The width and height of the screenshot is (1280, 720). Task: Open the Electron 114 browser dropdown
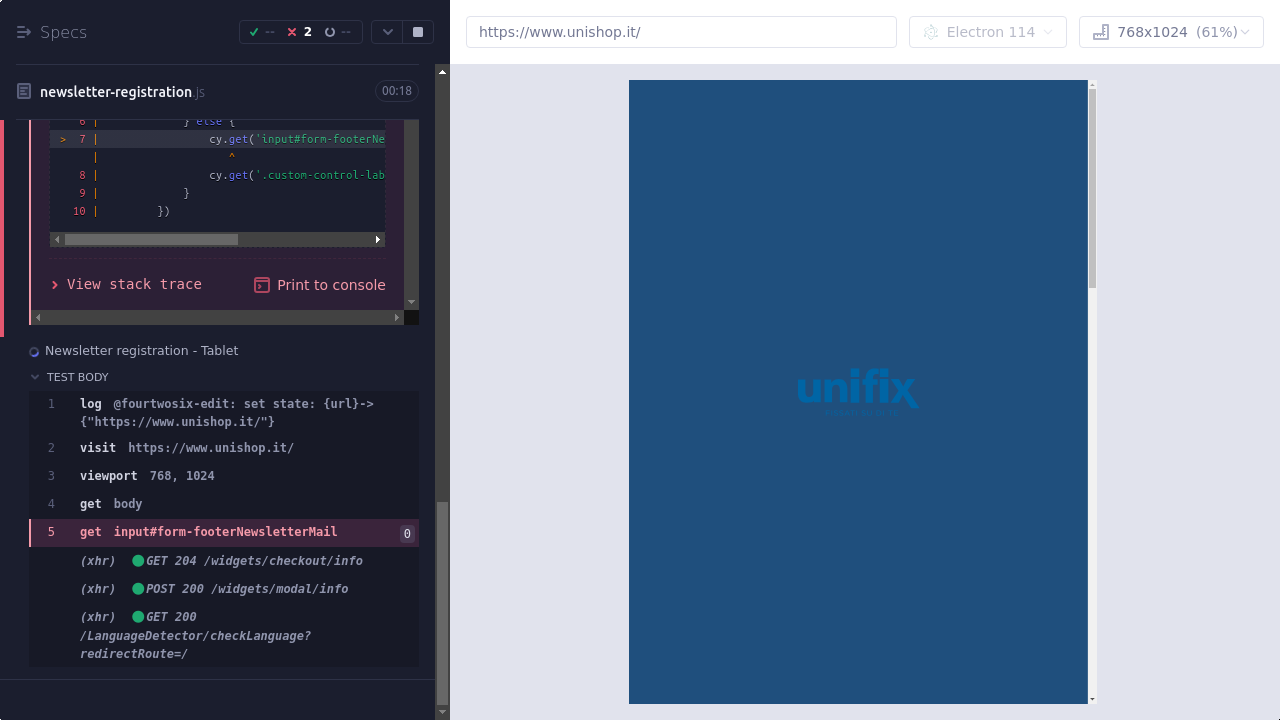coord(987,32)
